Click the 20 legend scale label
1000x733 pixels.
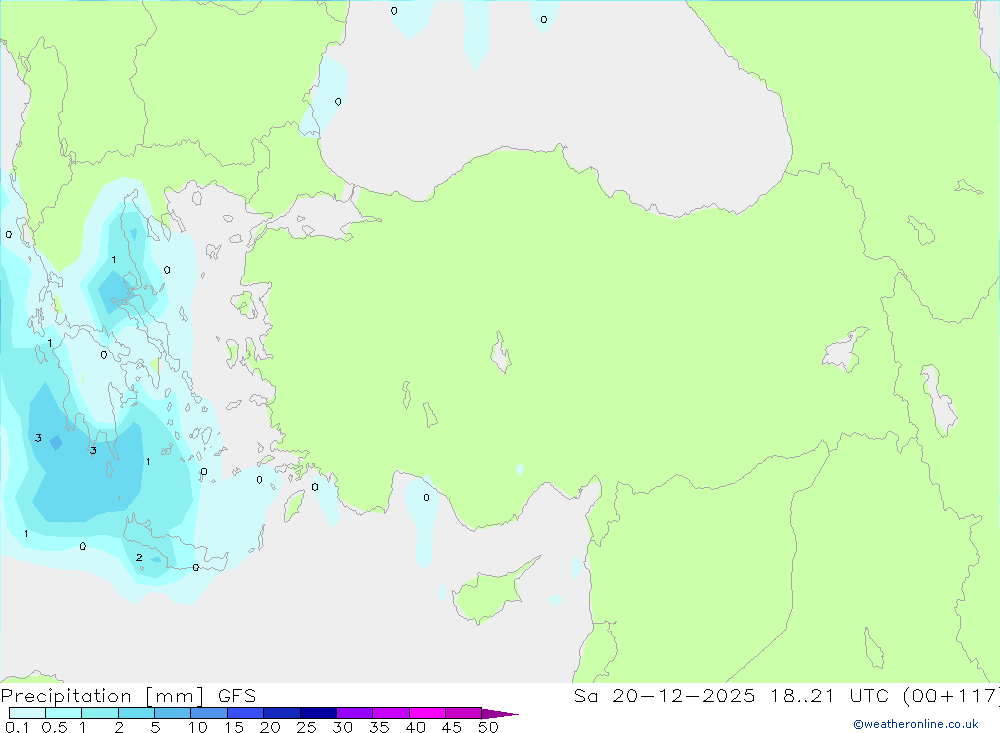coord(270,727)
